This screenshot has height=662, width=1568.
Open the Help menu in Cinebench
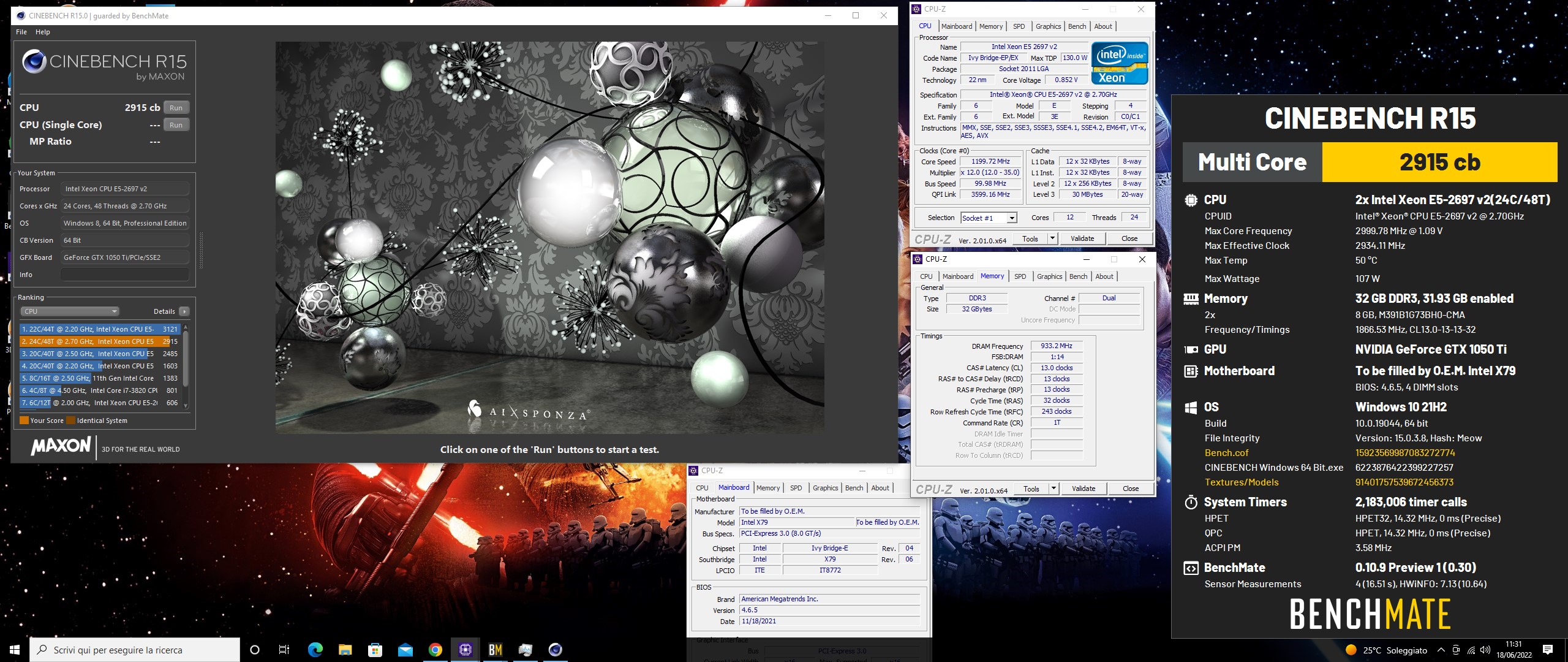tap(43, 32)
